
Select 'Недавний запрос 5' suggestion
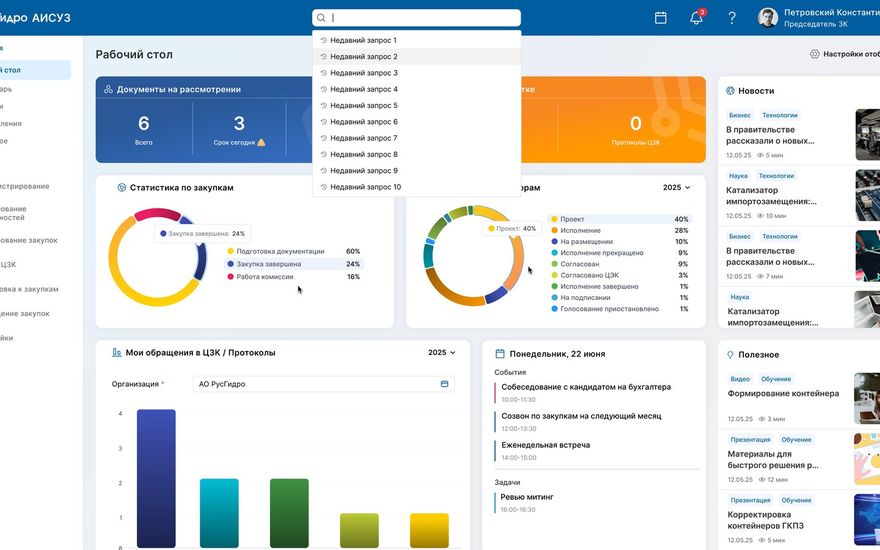[416, 106]
